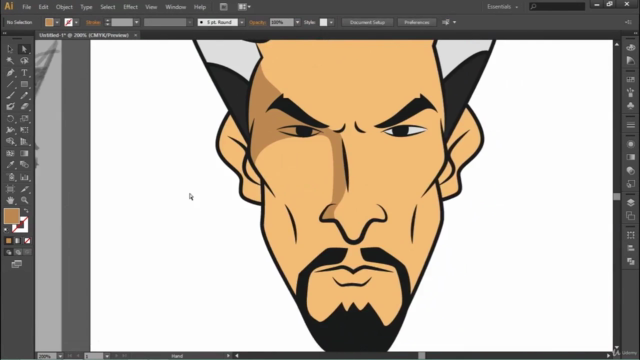Open the File menu

(27, 7)
